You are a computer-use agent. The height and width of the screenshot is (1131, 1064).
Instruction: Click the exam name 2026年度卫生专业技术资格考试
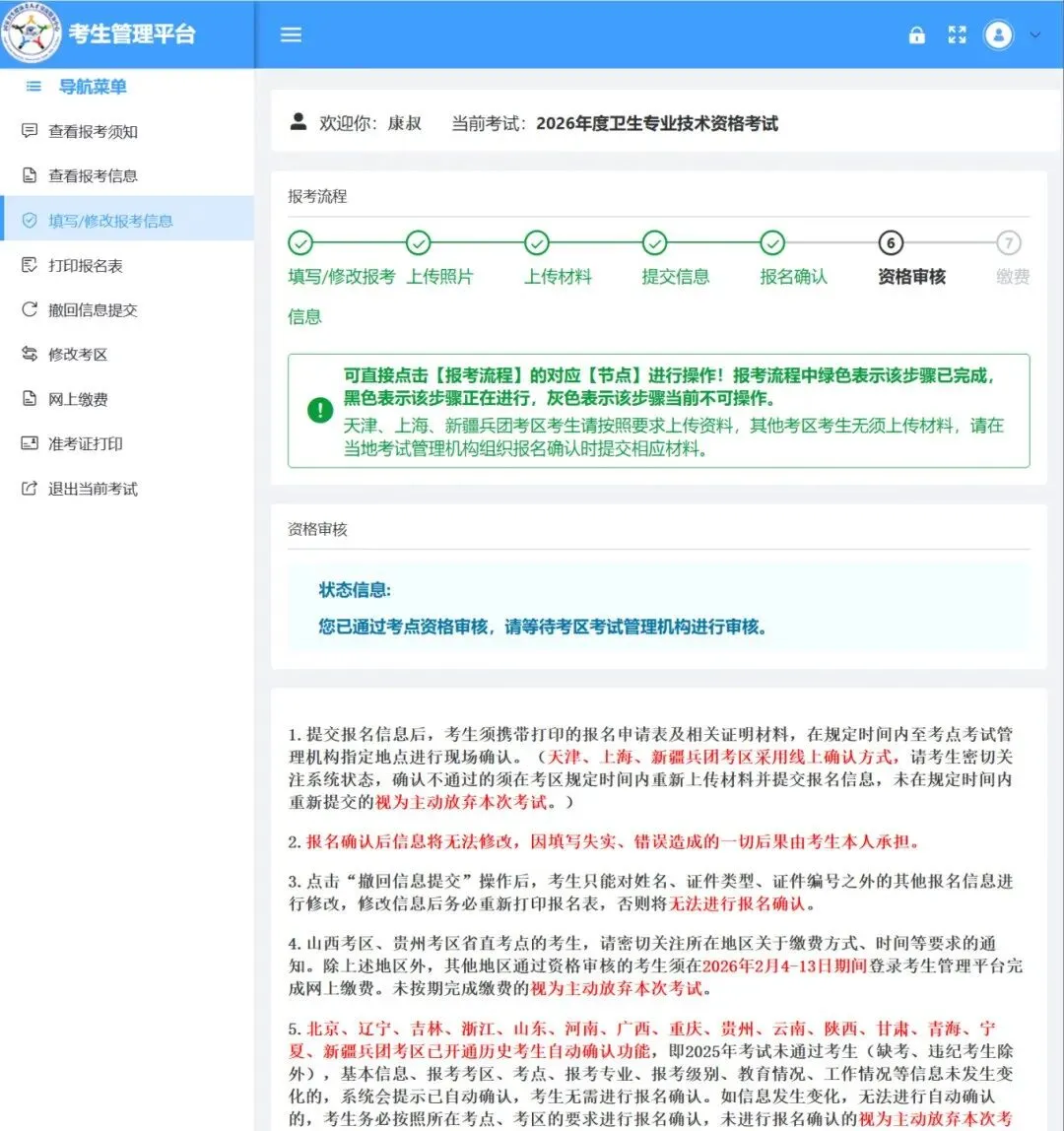pos(657,123)
